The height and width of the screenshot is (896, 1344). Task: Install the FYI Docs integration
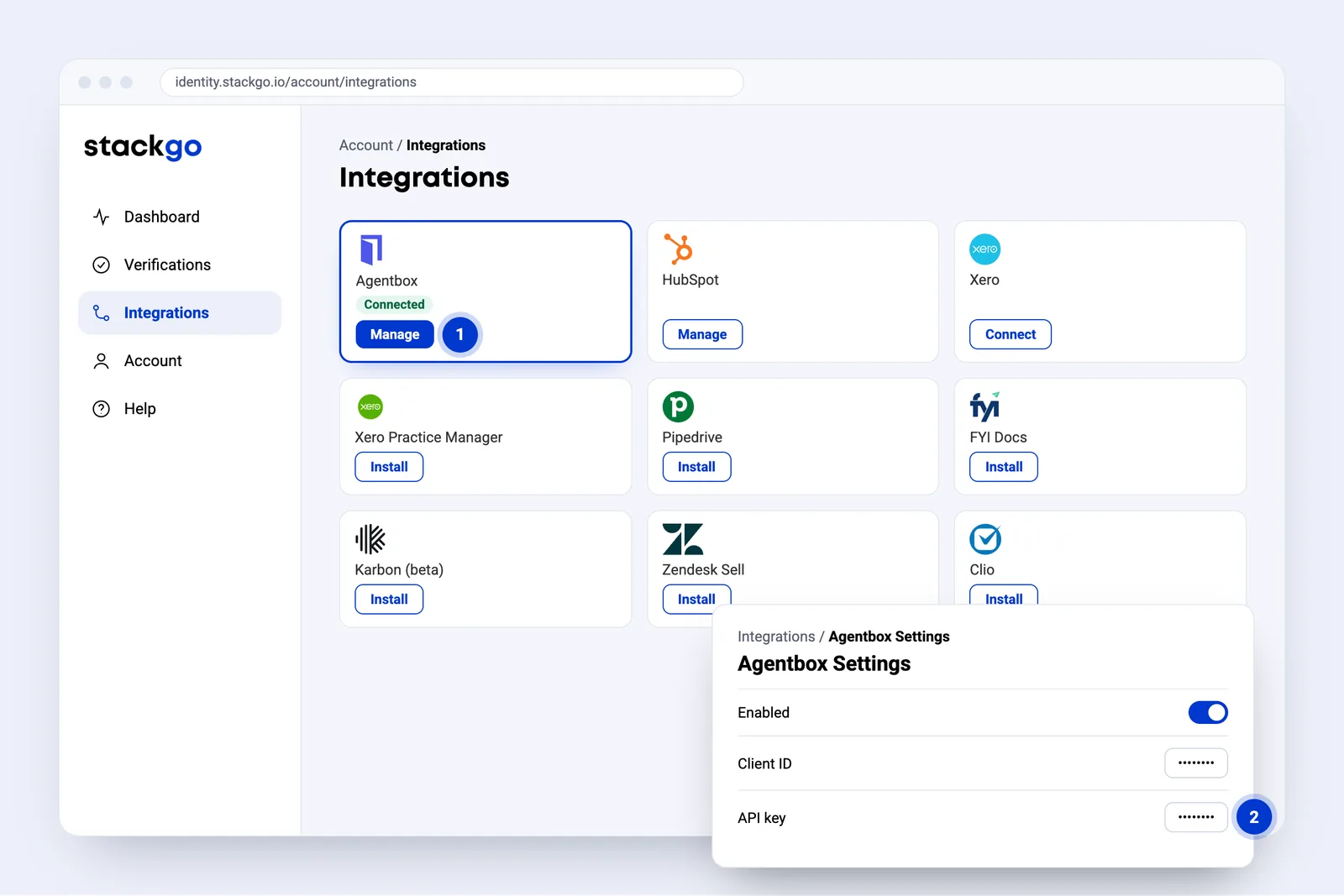[x=1004, y=467]
